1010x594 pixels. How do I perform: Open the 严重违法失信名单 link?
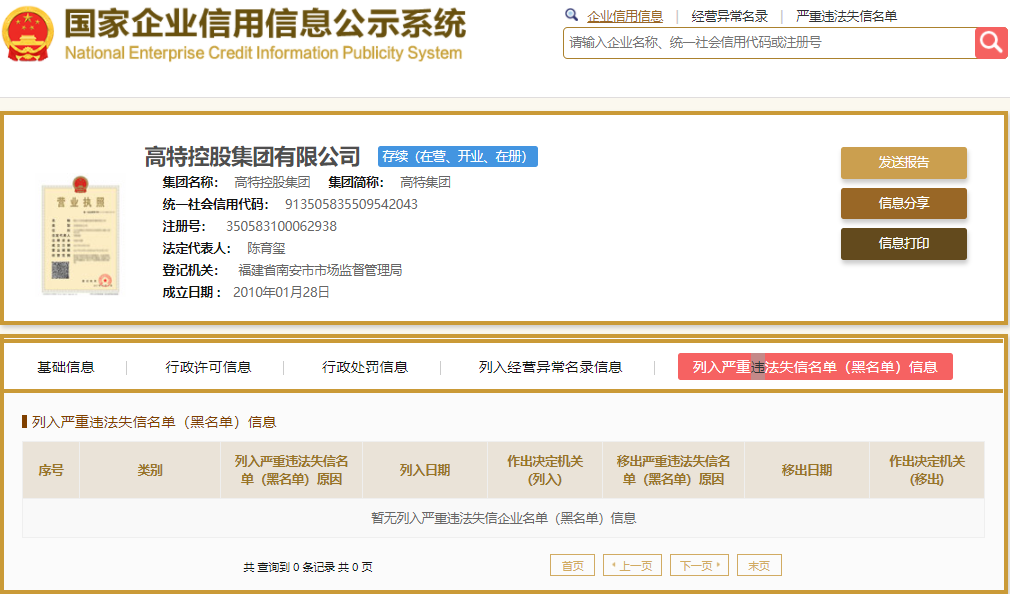coord(846,16)
